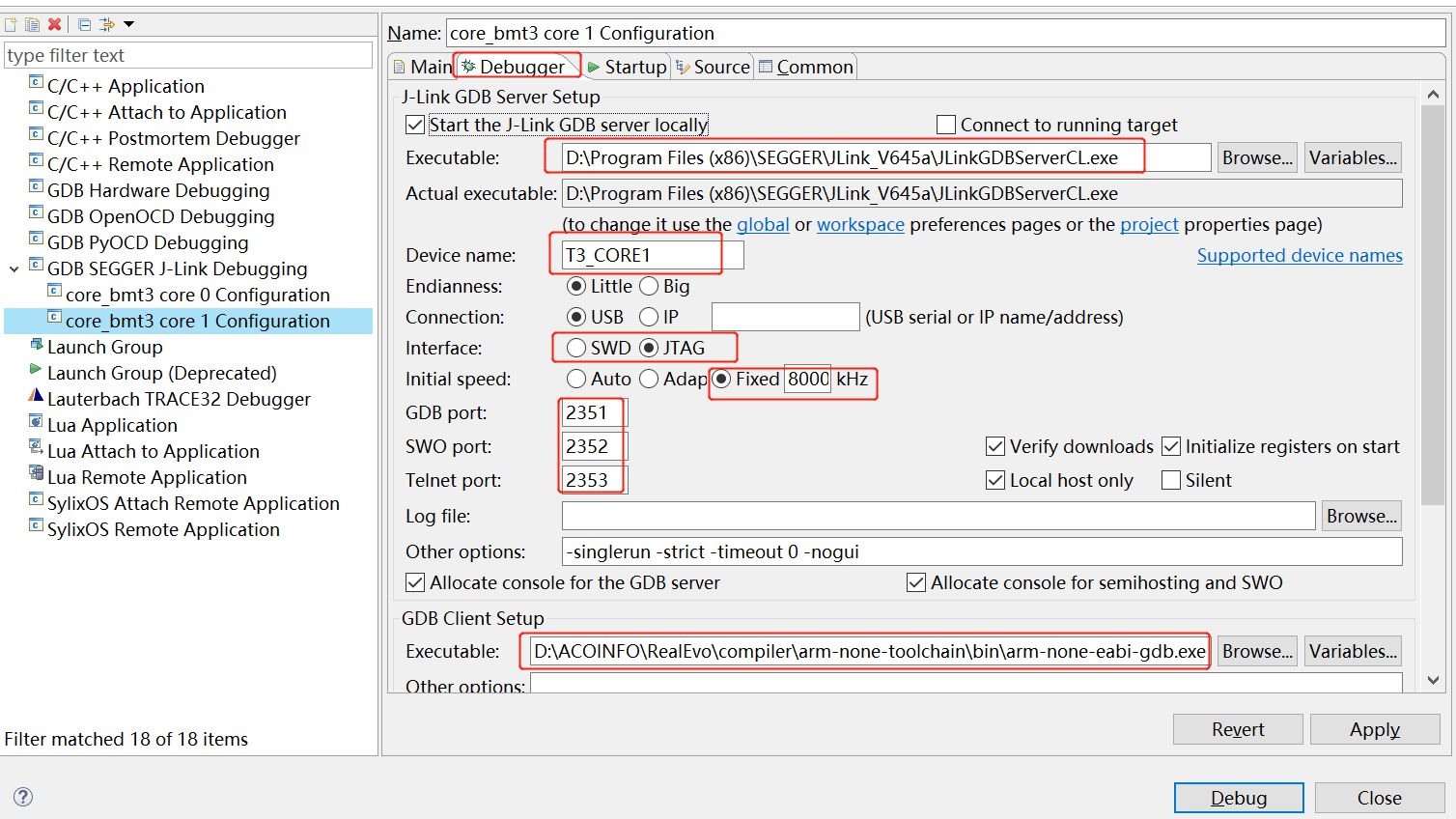The width and height of the screenshot is (1456, 819).
Task: Select JTAG interface
Action: (x=649, y=348)
